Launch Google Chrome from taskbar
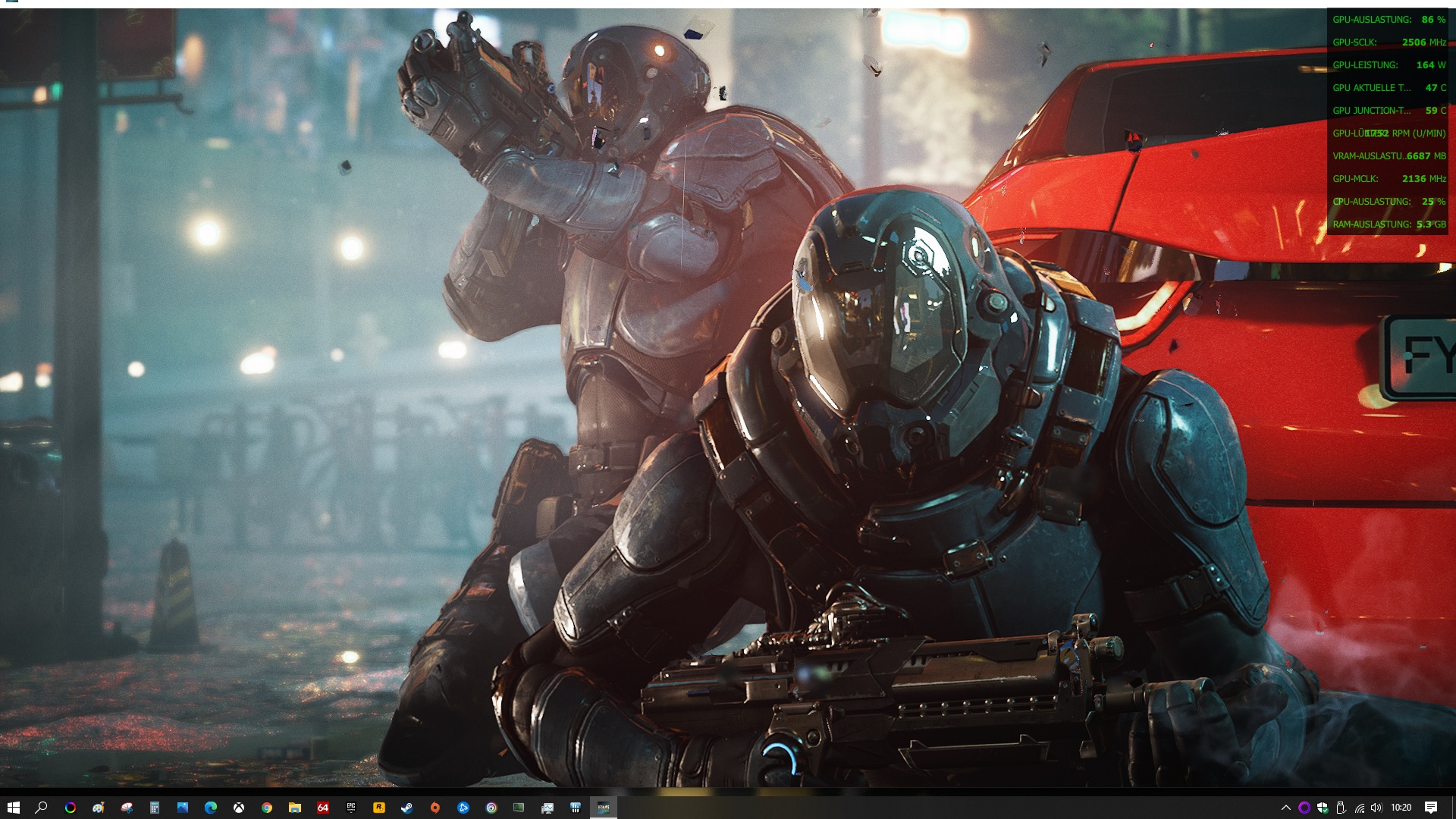 click(267, 808)
